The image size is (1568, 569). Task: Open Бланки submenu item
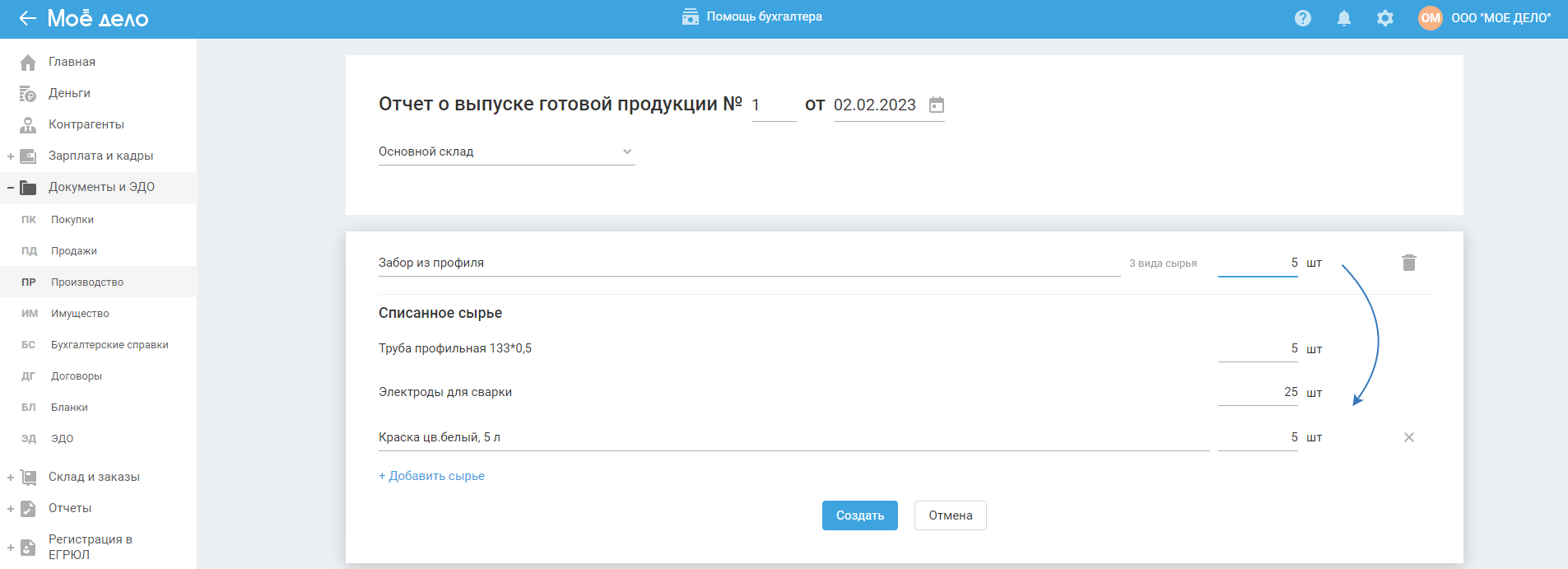point(98,408)
